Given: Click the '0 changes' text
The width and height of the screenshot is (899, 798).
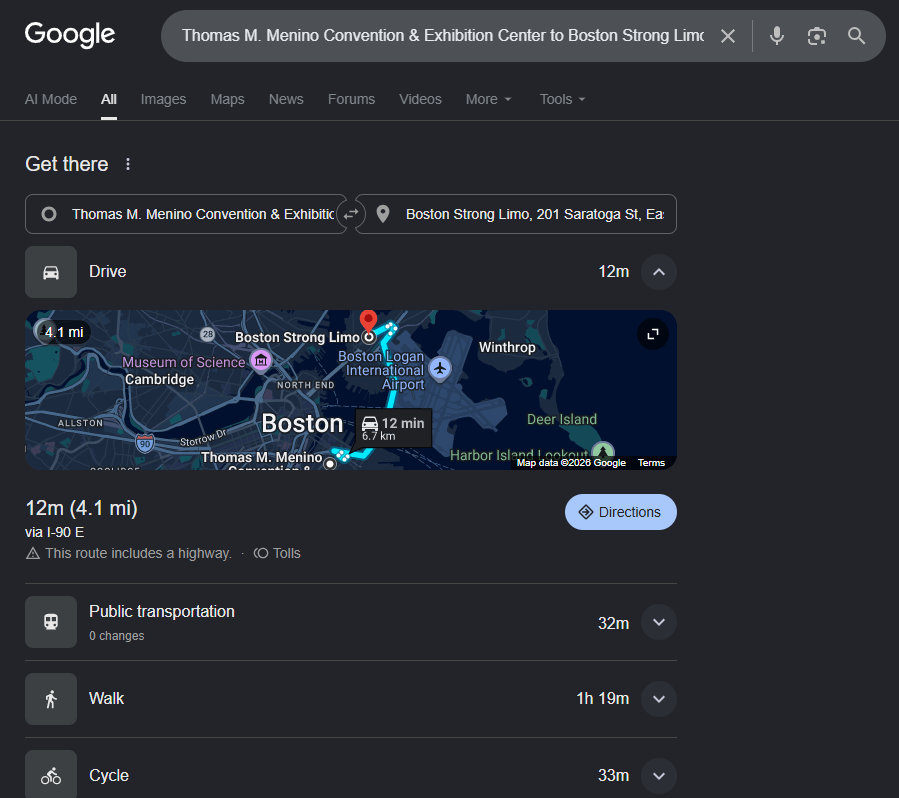Looking at the screenshot, I should pyautogui.click(x=116, y=636).
